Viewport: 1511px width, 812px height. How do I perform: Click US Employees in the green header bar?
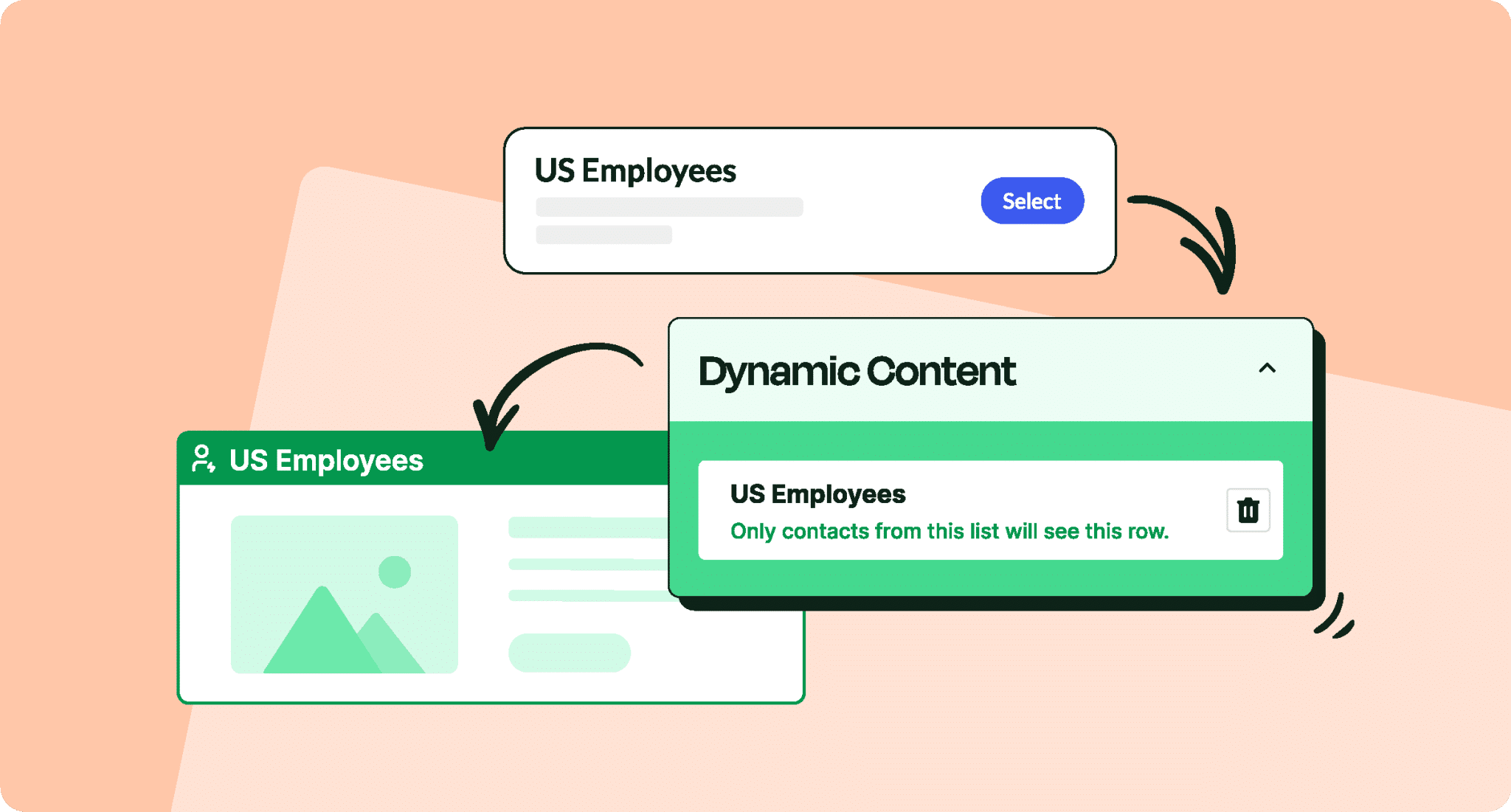[x=326, y=460]
